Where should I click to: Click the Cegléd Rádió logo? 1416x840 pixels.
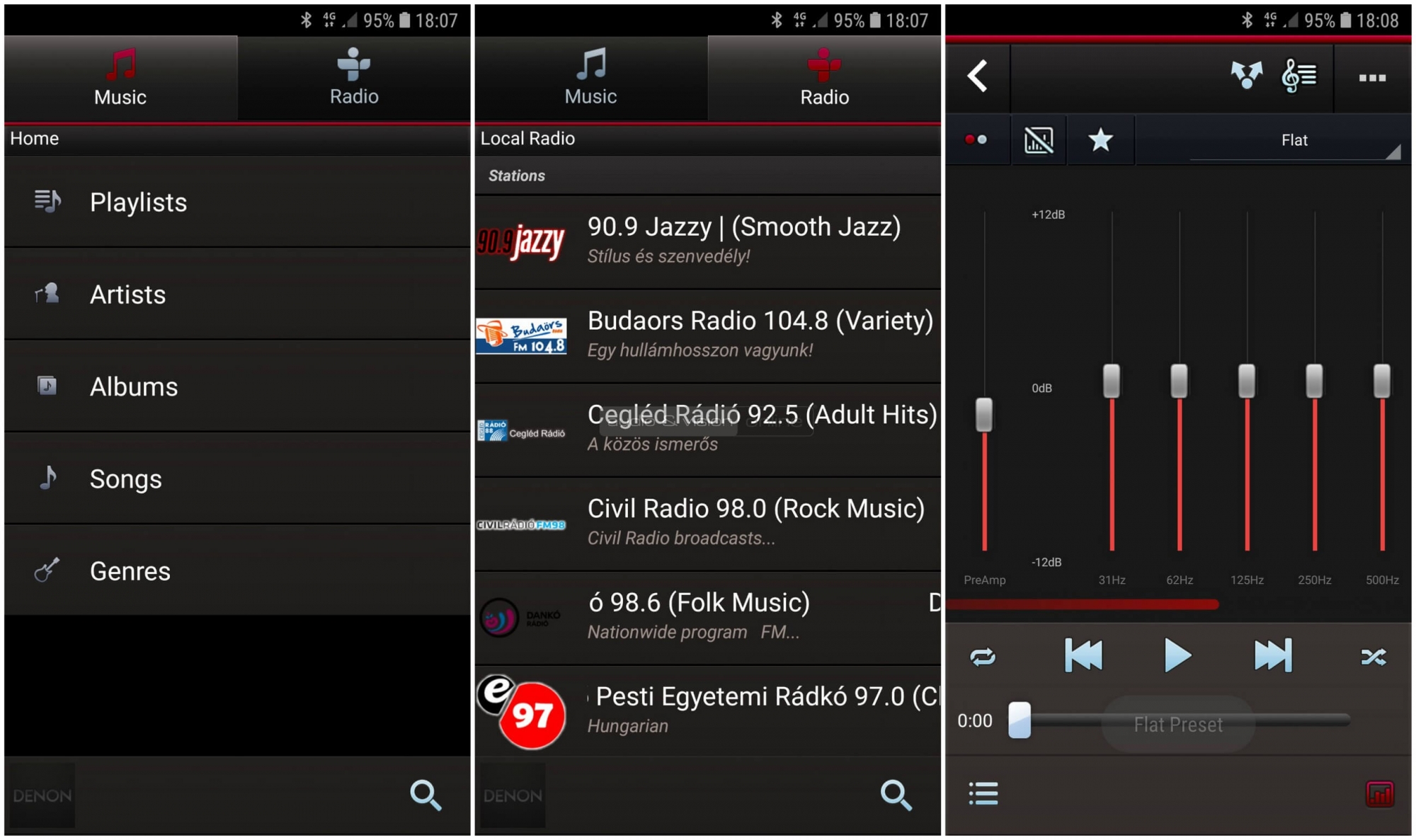(x=521, y=430)
